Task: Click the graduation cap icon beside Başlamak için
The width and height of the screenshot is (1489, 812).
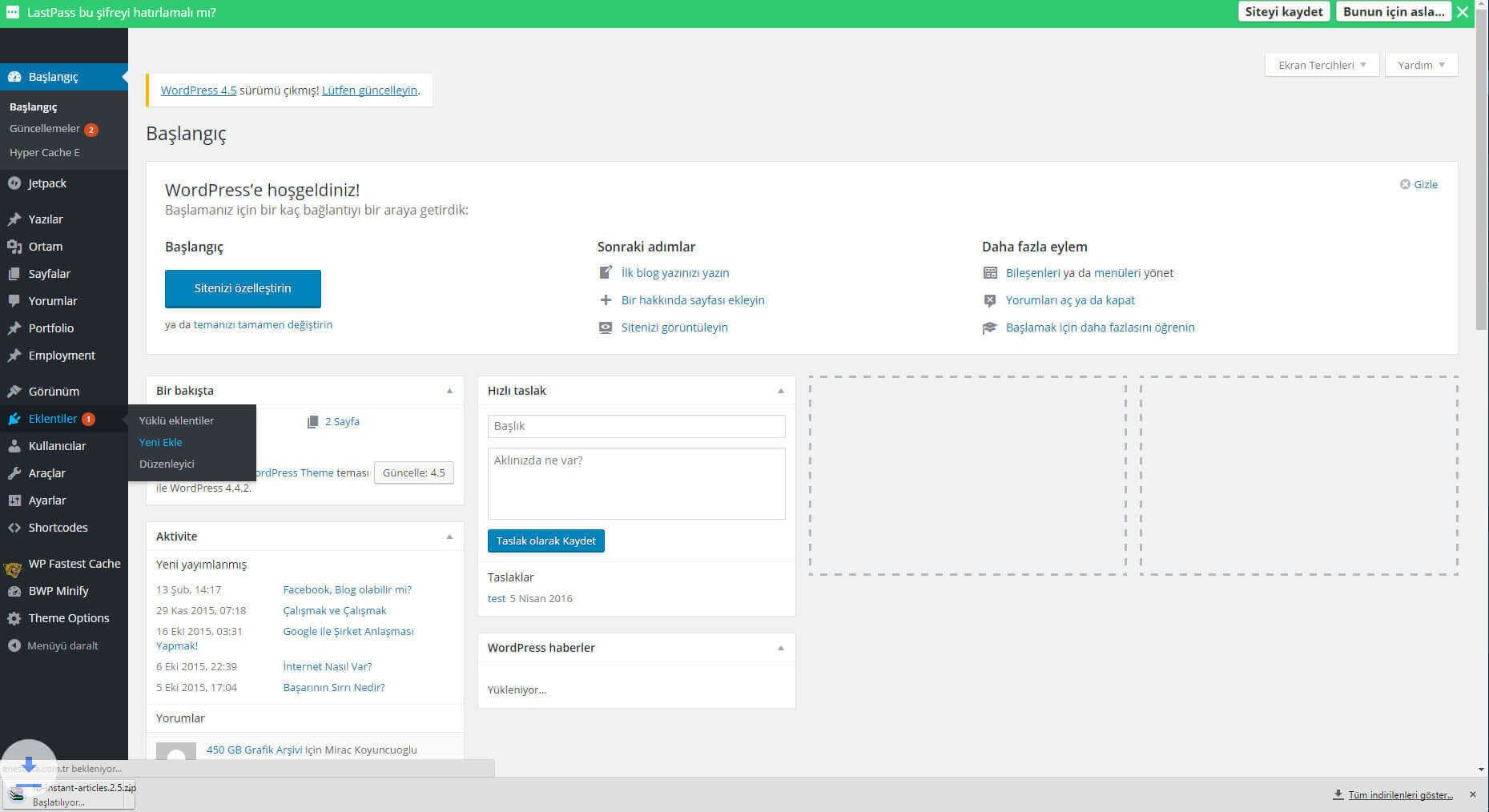Action: click(x=990, y=328)
